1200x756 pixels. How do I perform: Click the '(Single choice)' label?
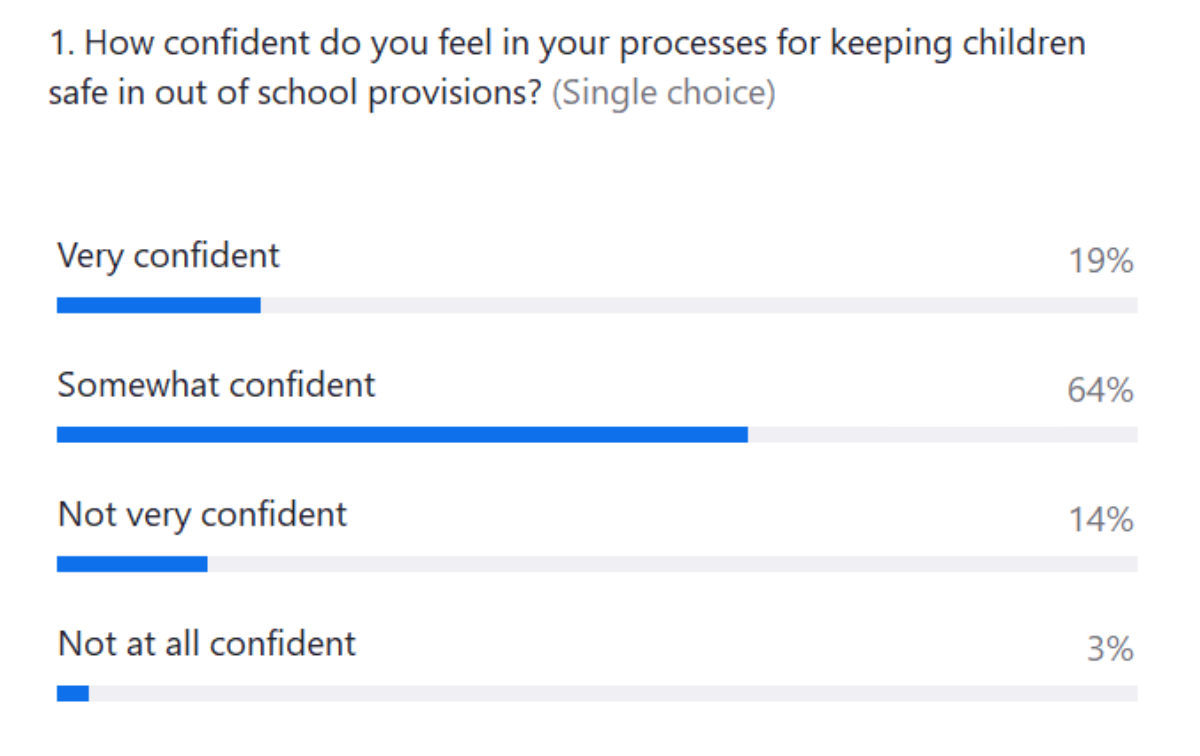point(663,94)
